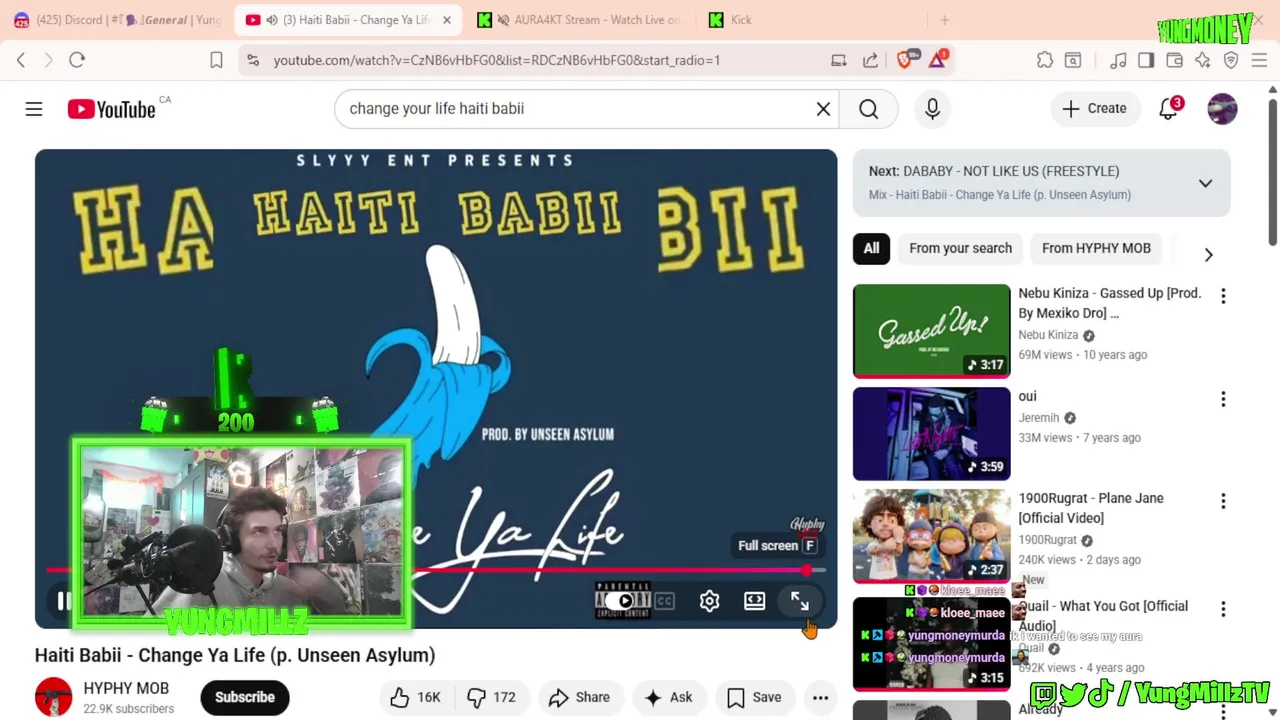Switch to the AURA4KT Stream tab
The image size is (1280, 720).
point(579,20)
